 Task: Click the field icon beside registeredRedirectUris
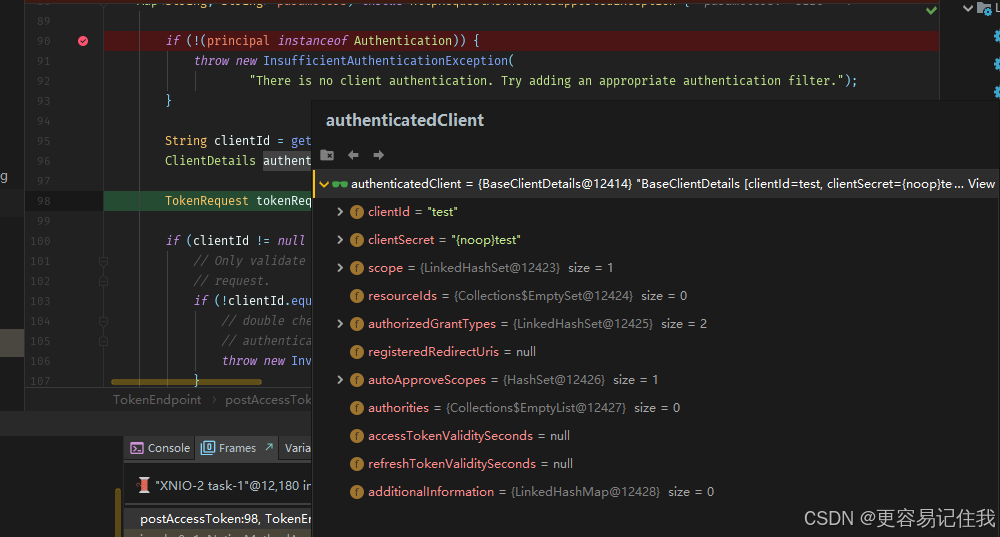(x=357, y=352)
